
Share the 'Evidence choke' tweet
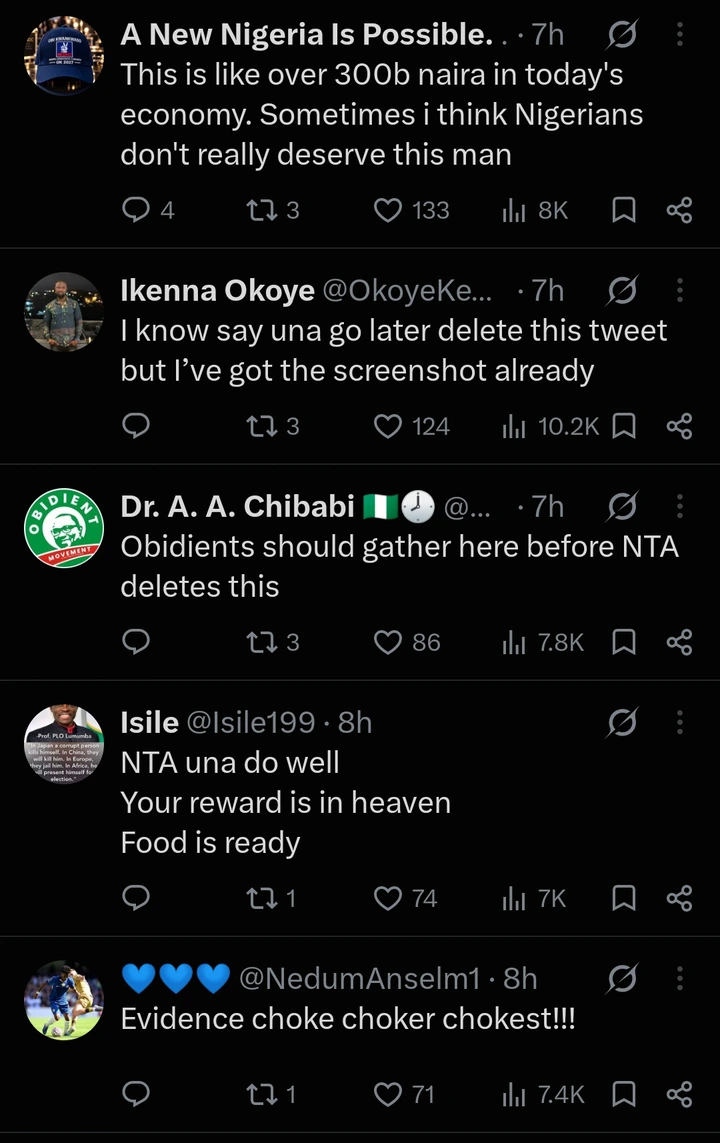[x=679, y=1094]
